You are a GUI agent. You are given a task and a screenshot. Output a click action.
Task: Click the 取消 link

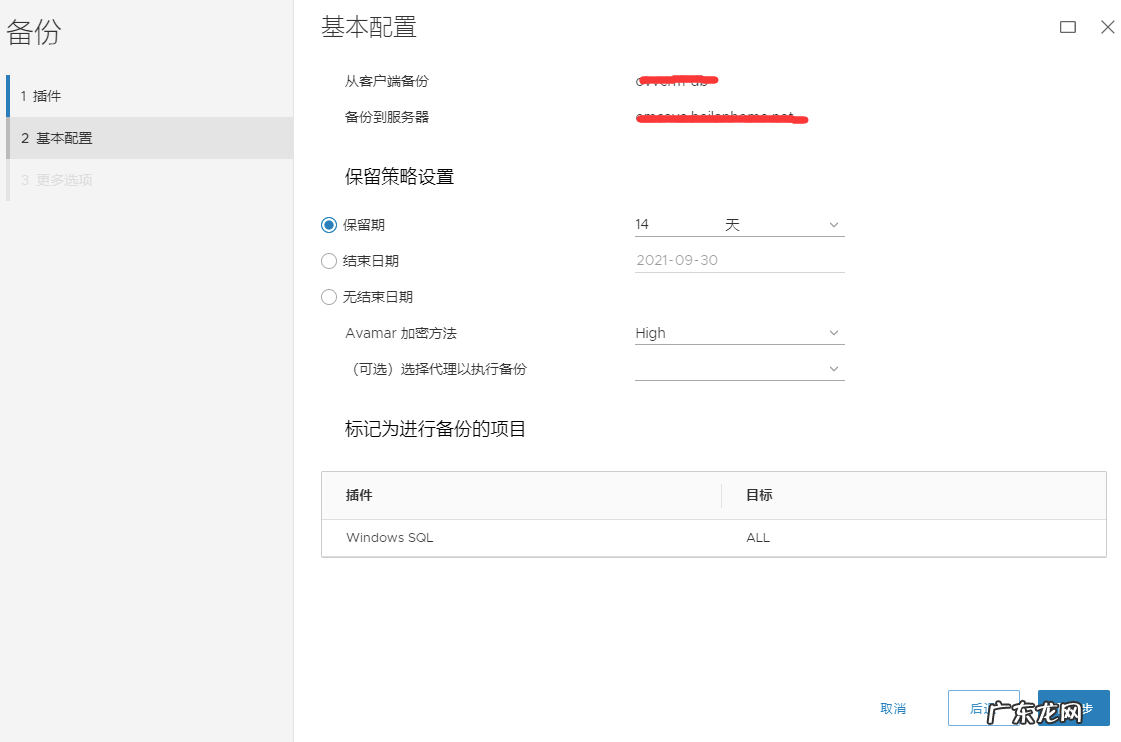point(892,708)
